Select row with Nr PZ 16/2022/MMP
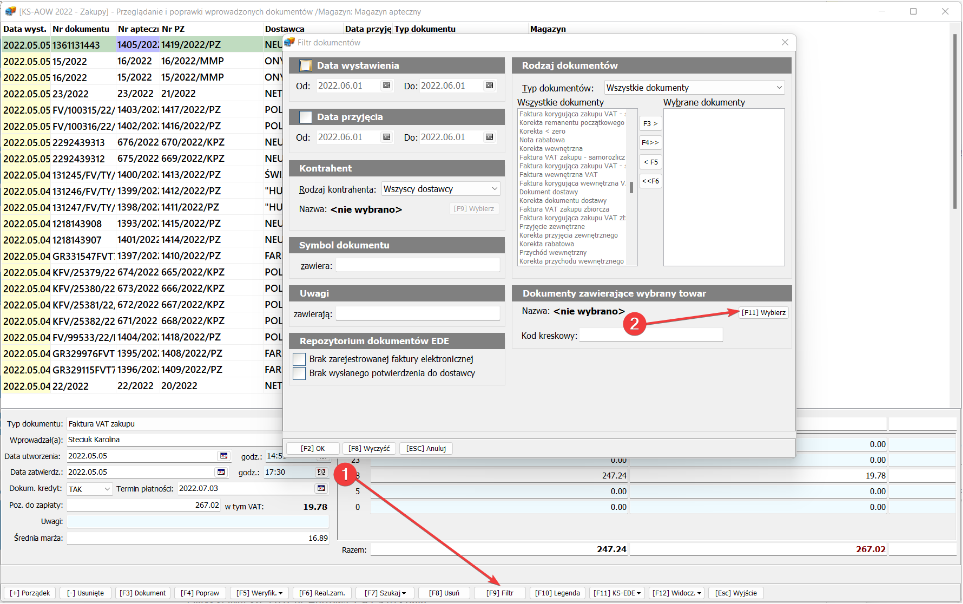This screenshot has width=963, height=604. (x=142, y=61)
